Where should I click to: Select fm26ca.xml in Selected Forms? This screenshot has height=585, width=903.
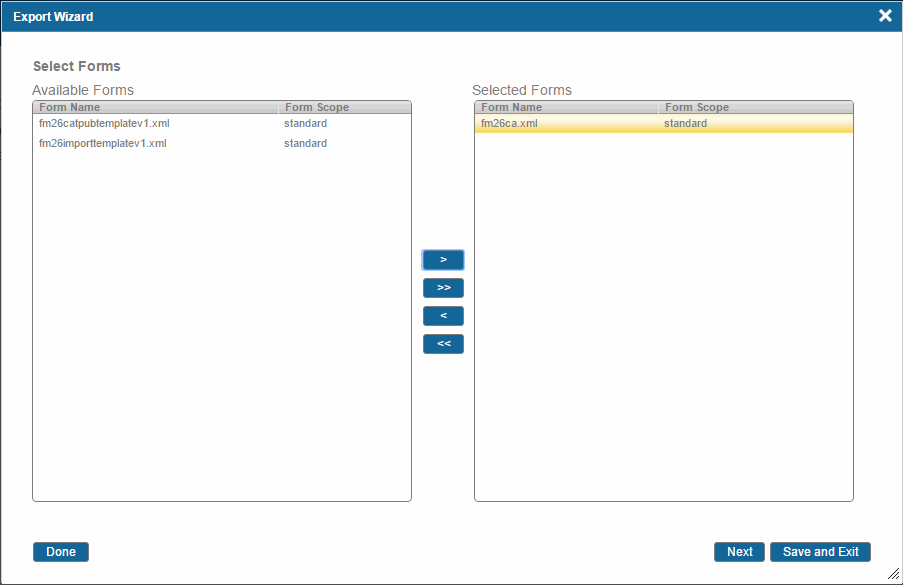click(x=663, y=123)
